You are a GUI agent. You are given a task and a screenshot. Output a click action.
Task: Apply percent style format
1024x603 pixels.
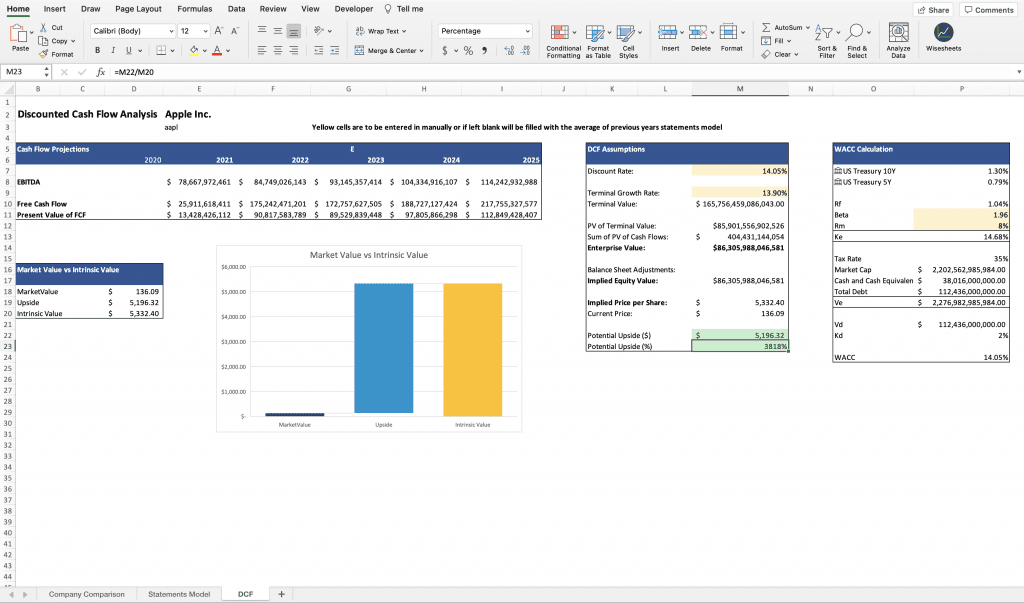pyautogui.click(x=468, y=50)
